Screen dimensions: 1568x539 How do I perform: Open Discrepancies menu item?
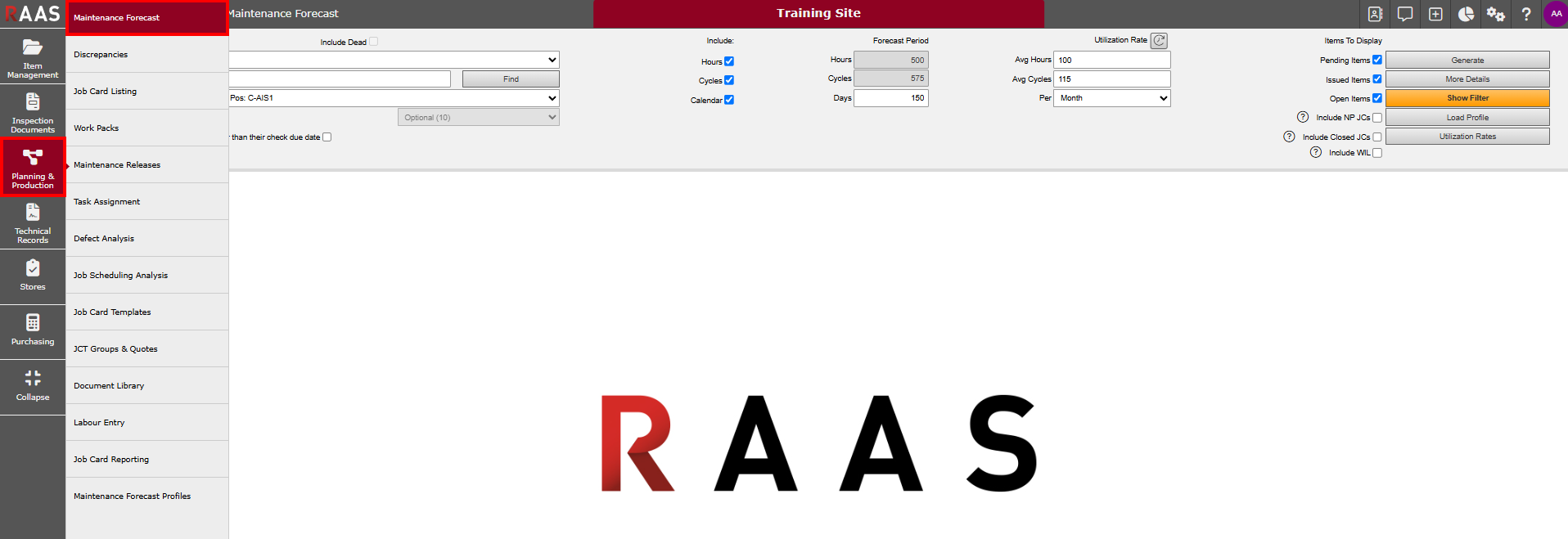(146, 55)
